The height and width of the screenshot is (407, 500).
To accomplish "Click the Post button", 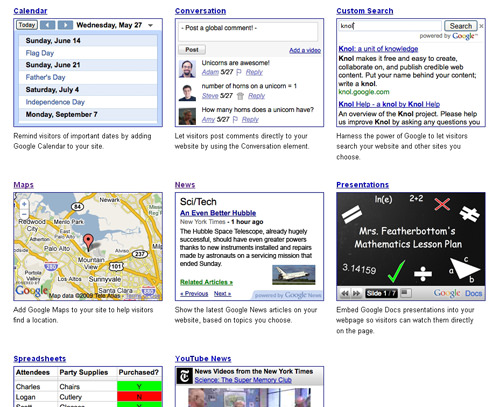I will [x=192, y=50].
